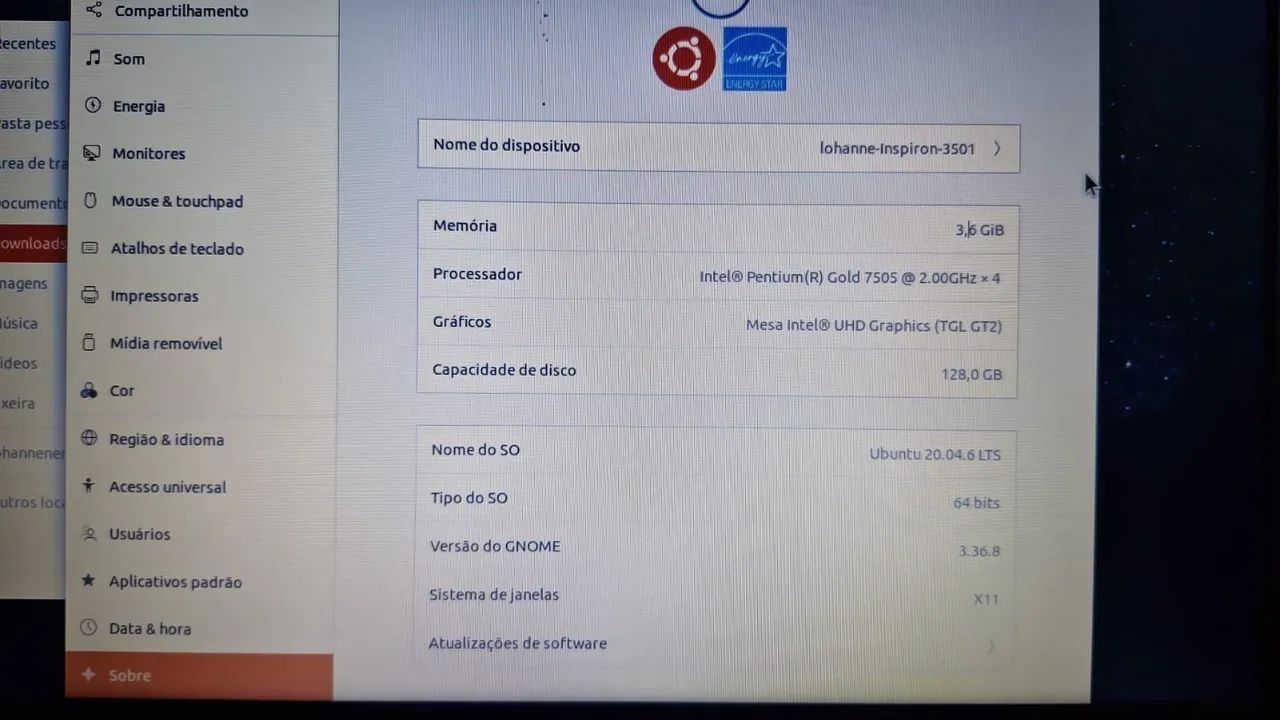Click the users icon beside Usuários
This screenshot has height=720, width=1280.
point(88,534)
